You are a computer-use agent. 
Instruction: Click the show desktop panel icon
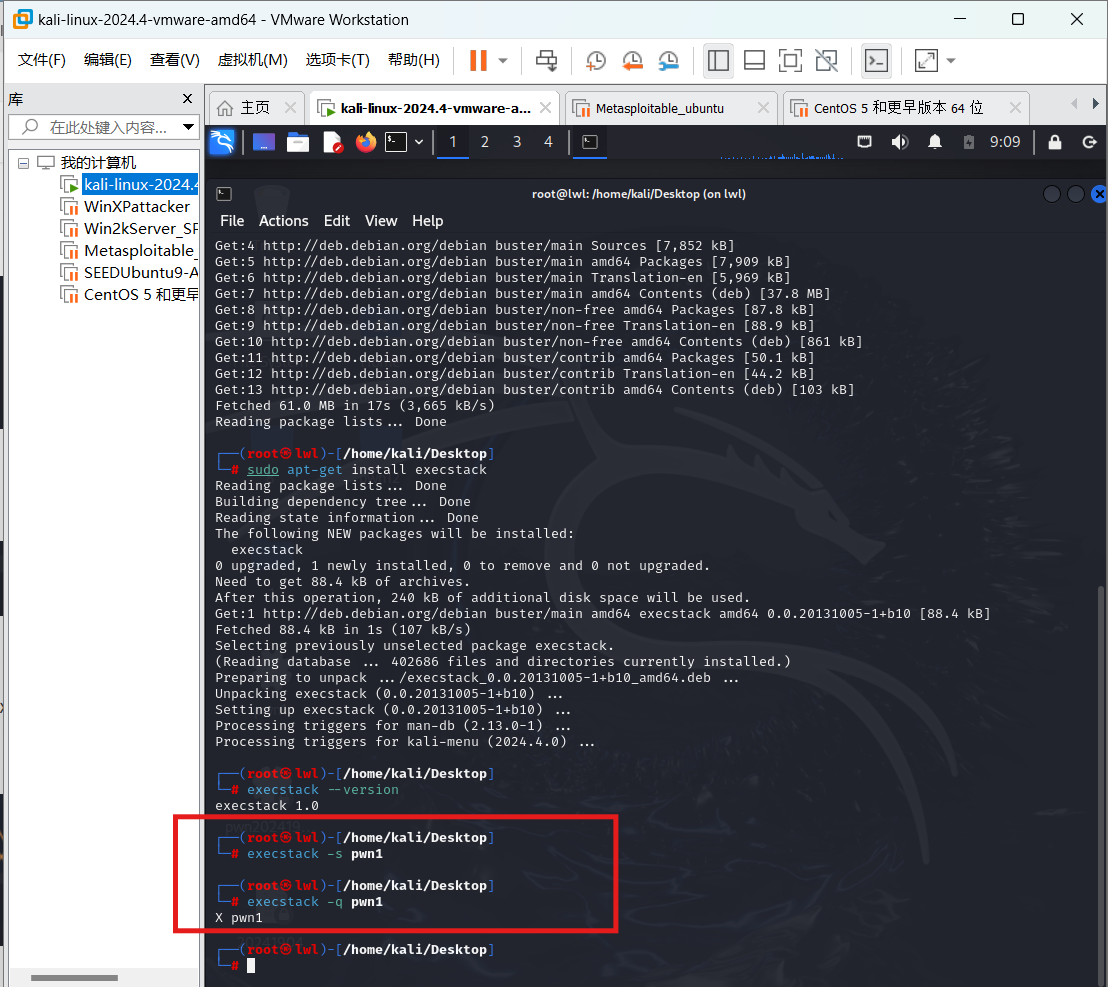click(264, 142)
